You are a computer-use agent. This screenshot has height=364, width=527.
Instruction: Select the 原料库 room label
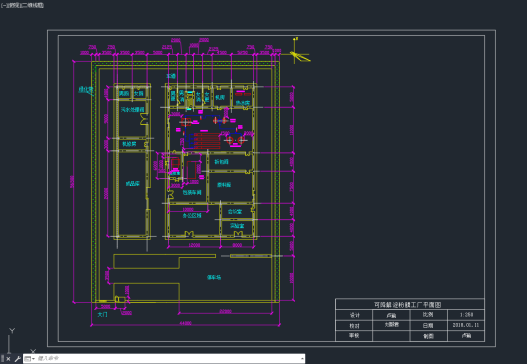[x=224, y=185]
